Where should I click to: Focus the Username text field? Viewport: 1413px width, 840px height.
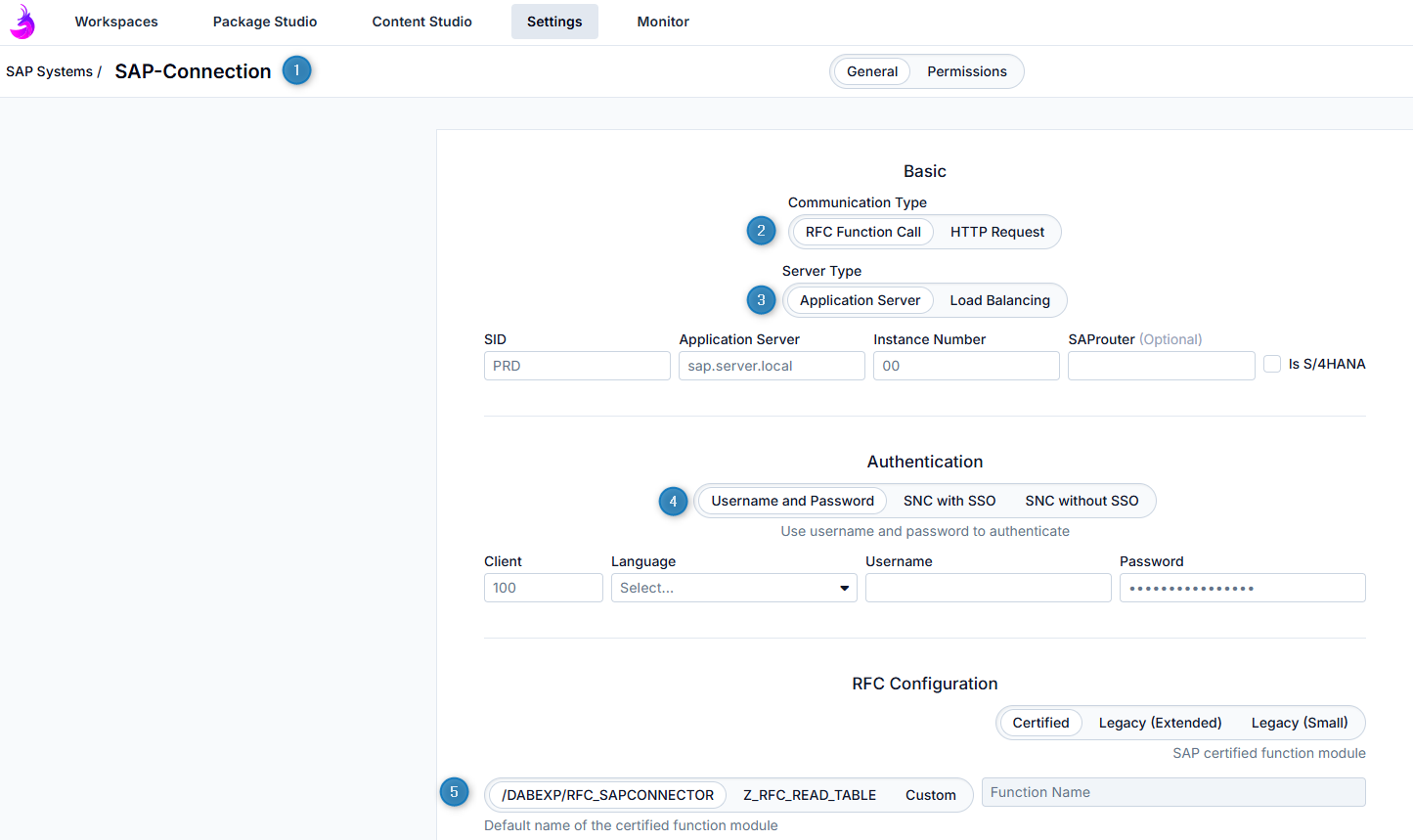[988, 588]
